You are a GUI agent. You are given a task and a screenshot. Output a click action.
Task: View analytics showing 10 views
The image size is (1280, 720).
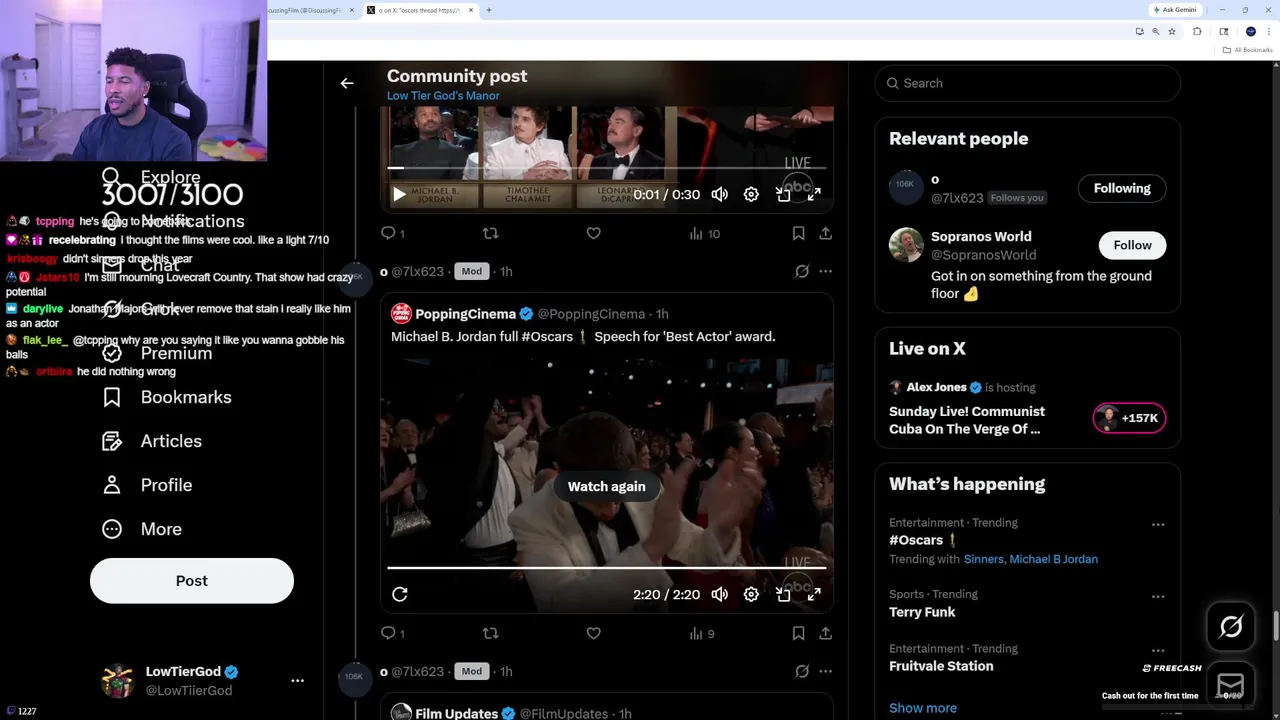704,233
